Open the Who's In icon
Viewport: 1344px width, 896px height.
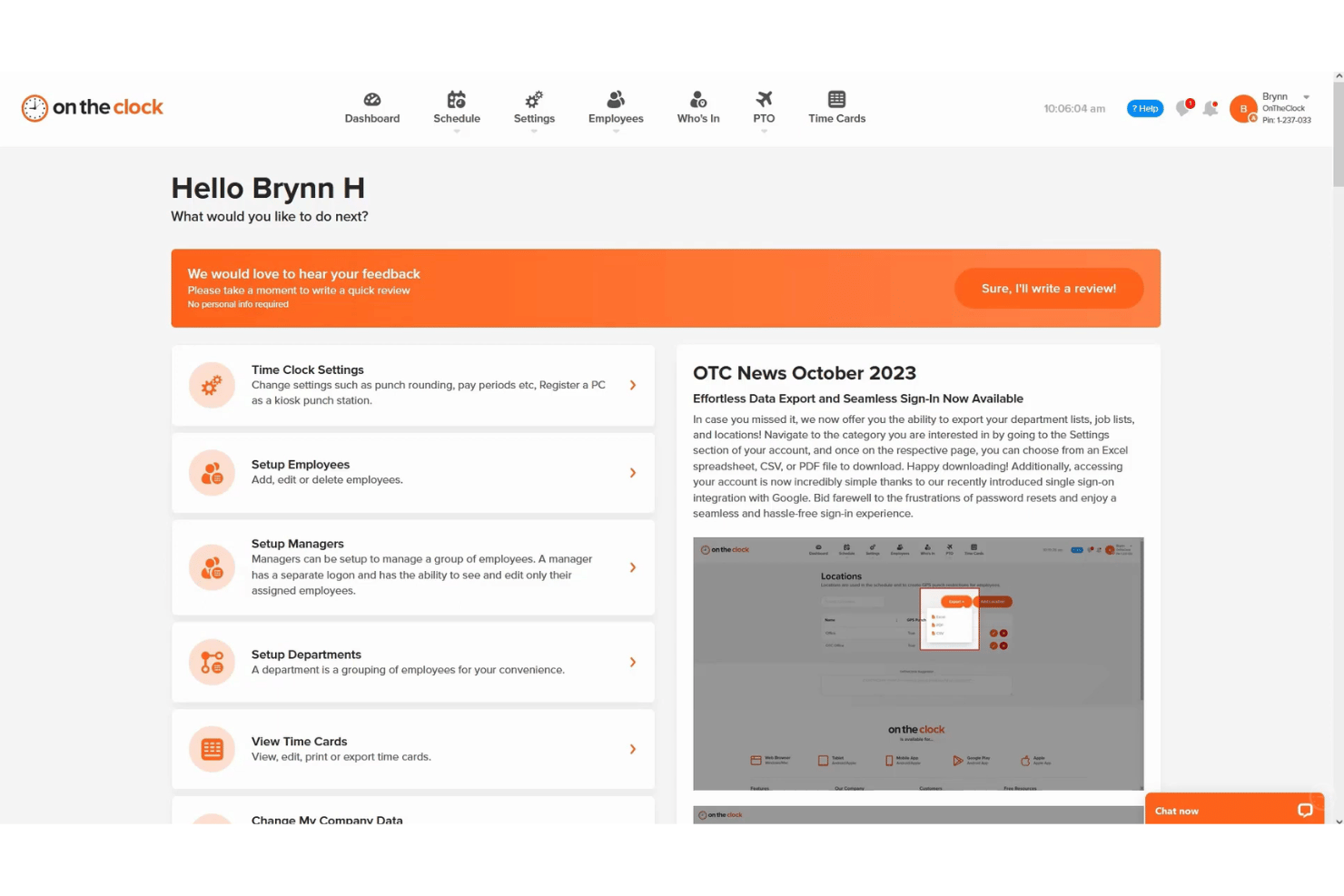point(698,99)
